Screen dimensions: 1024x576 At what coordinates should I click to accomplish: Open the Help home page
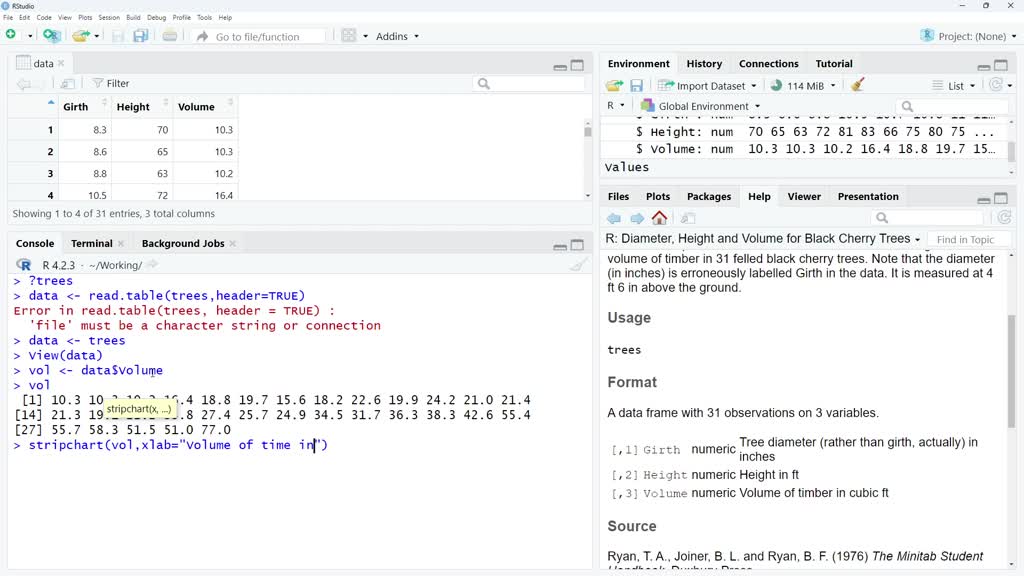point(660,217)
